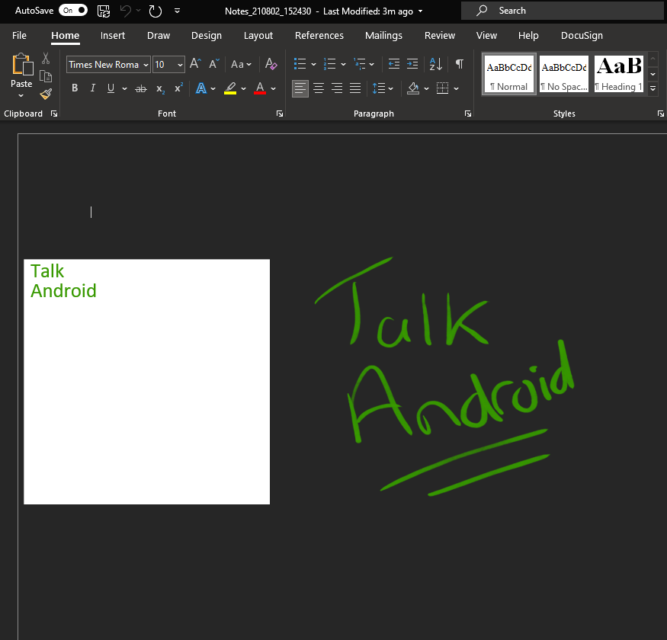Select Center alignment
Viewport: 667px width, 640px height.
click(x=319, y=88)
